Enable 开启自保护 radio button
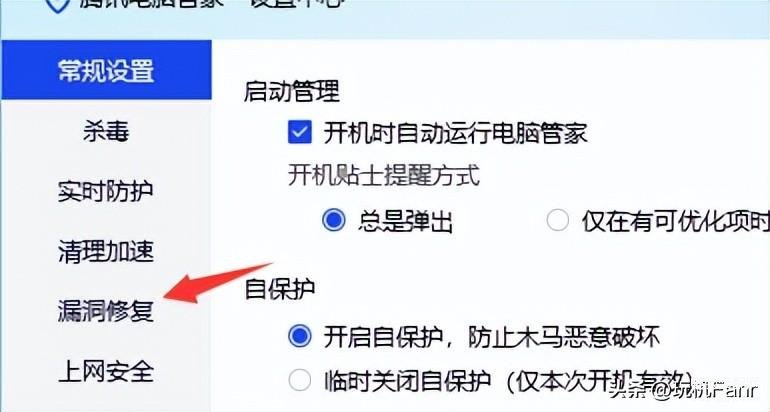The height and width of the screenshot is (412, 770). tap(300, 336)
